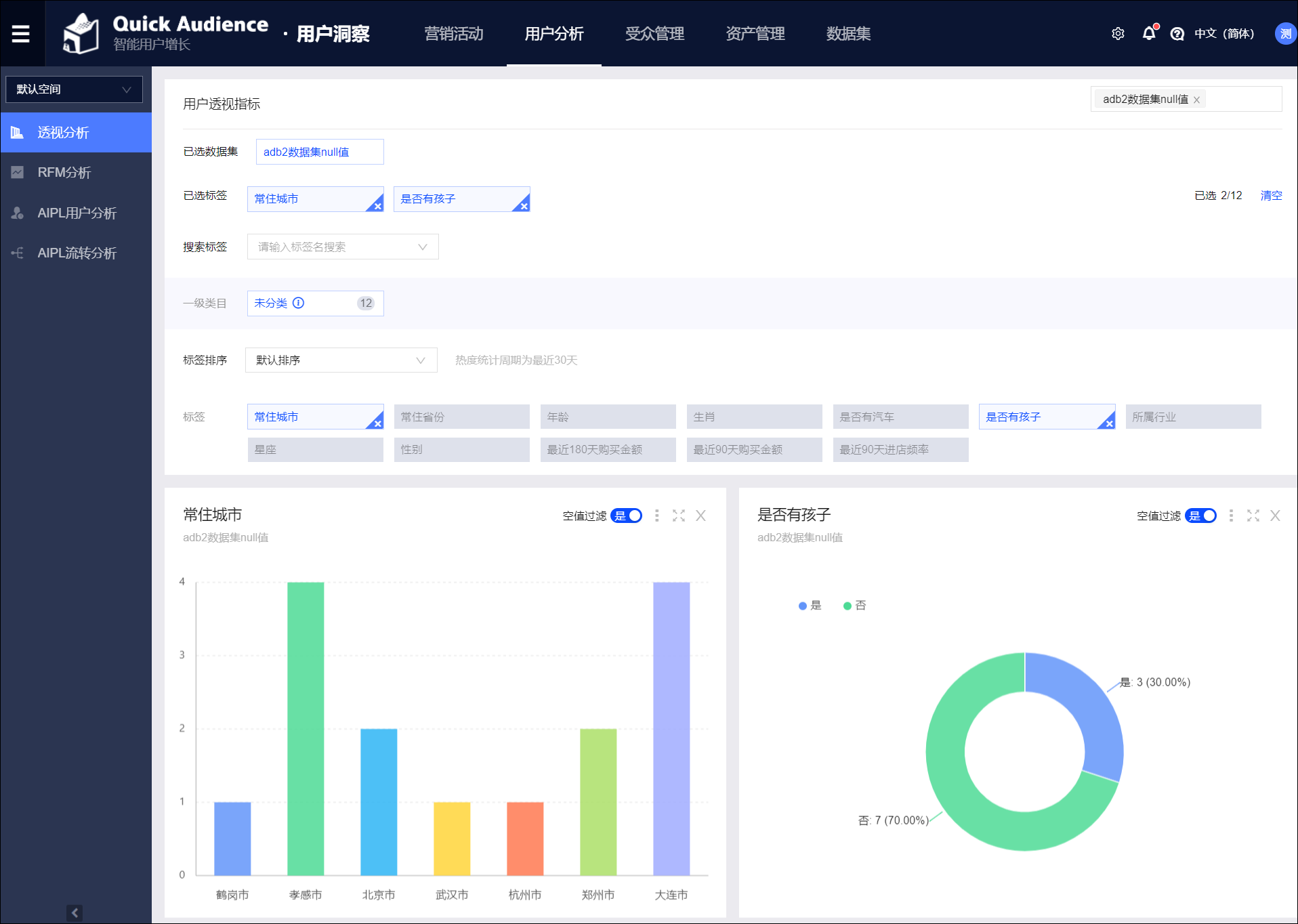Select the 年龄 tag
Image resolution: width=1298 pixels, height=924 pixels.
(x=608, y=417)
